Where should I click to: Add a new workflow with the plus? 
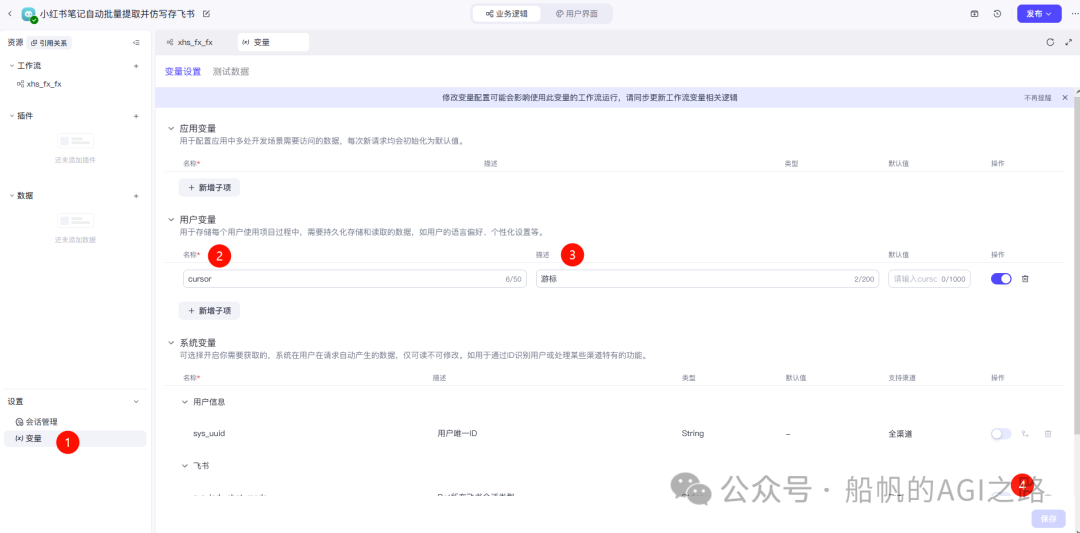(136, 66)
